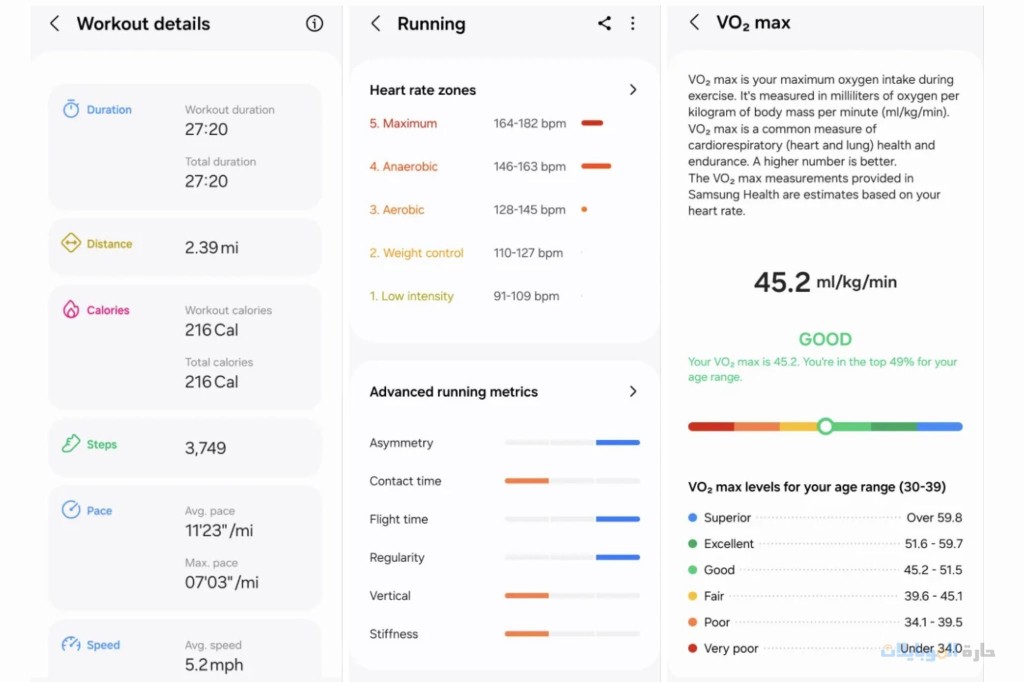Tap the VO₂ max level indicator marker
1024x682 pixels.
(825, 426)
